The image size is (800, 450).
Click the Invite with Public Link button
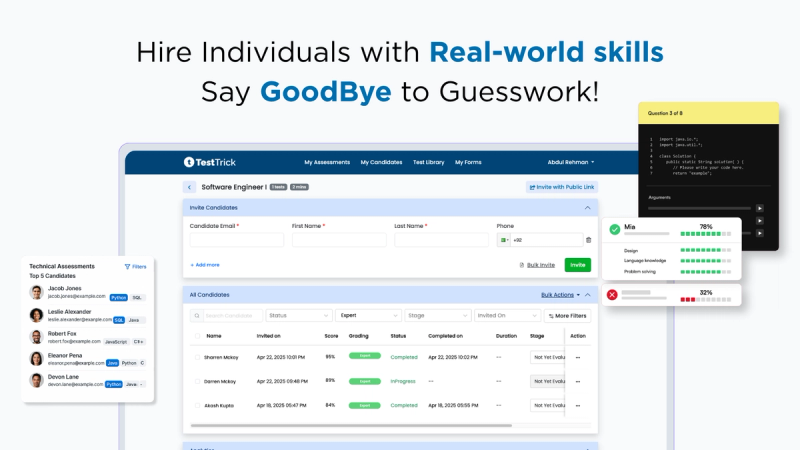[x=562, y=187]
